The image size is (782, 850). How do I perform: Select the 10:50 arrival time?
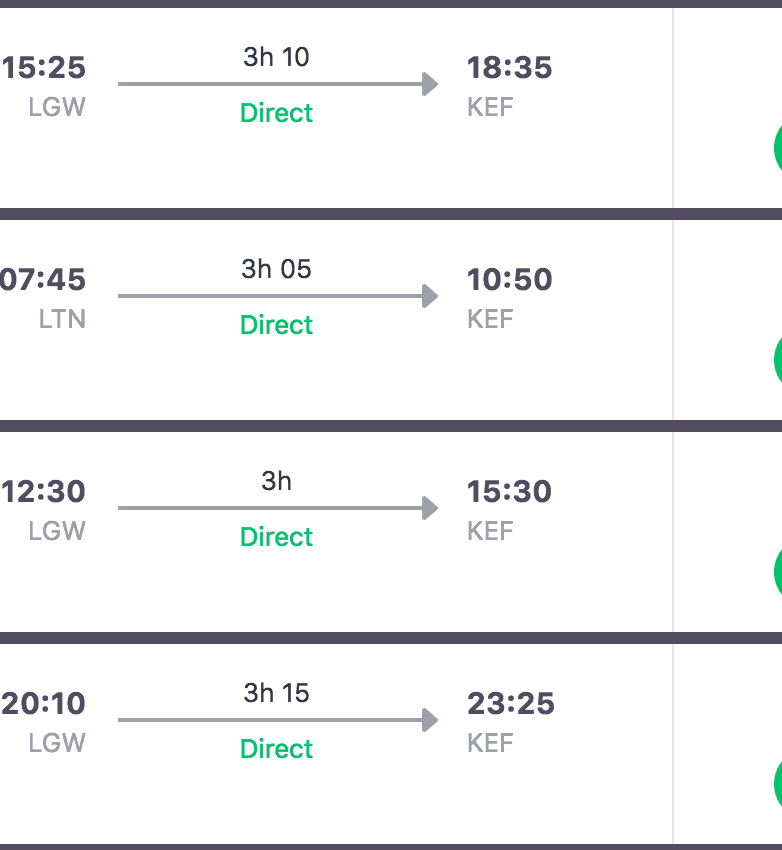coord(509,280)
